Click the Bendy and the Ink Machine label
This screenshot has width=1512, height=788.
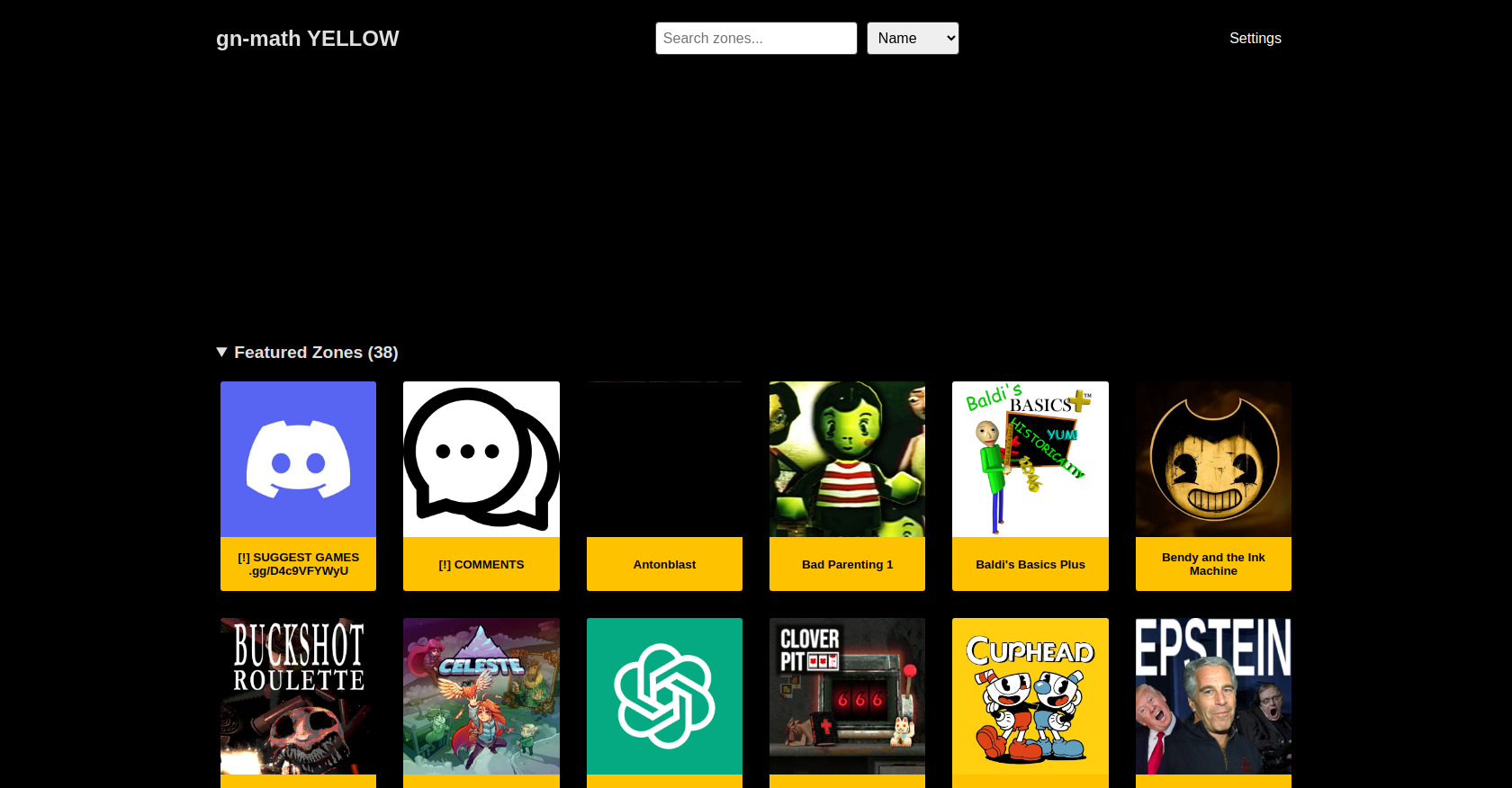(1213, 564)
